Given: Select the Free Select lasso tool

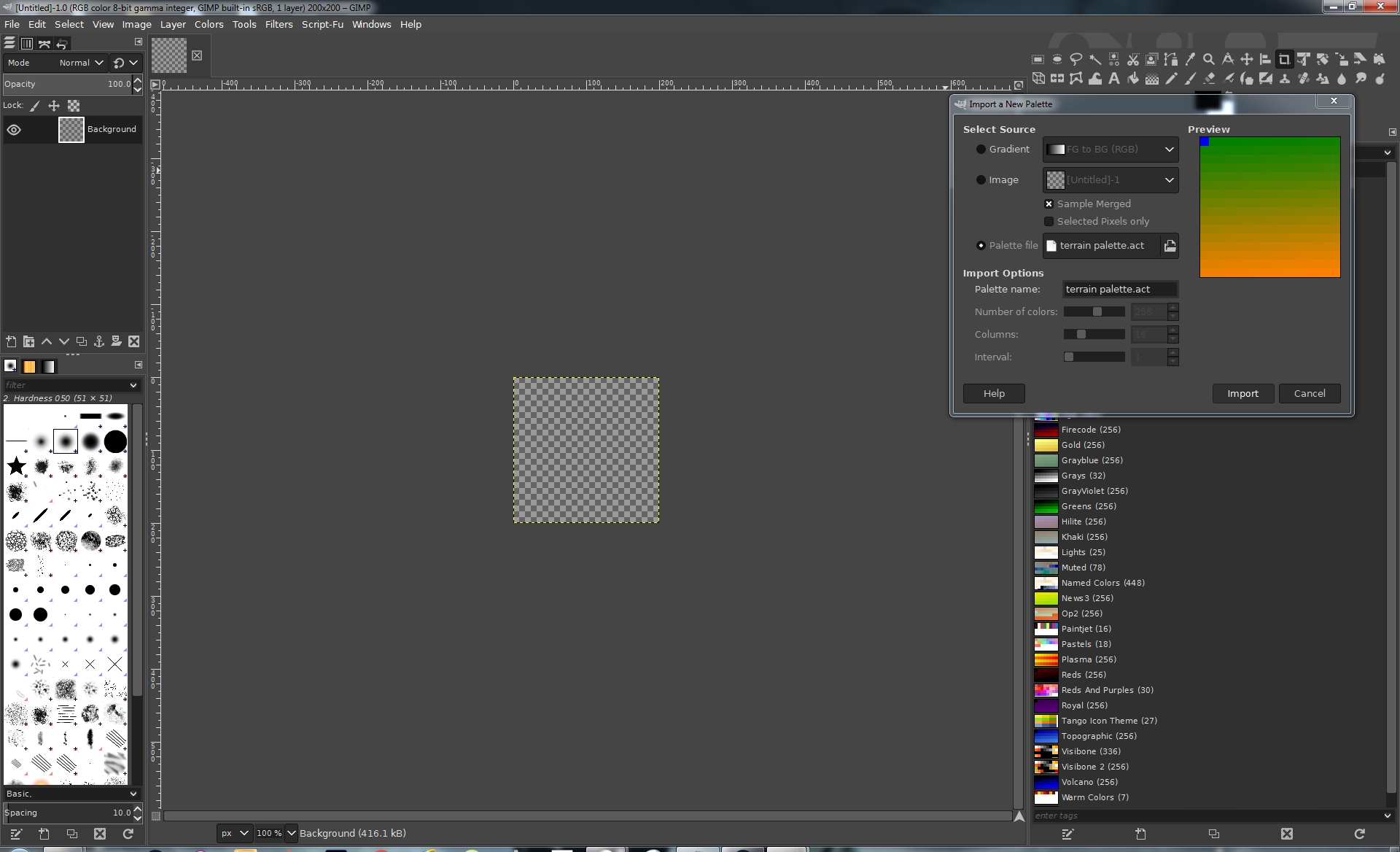Looking at the screenshot, I should pos(1076,59).
